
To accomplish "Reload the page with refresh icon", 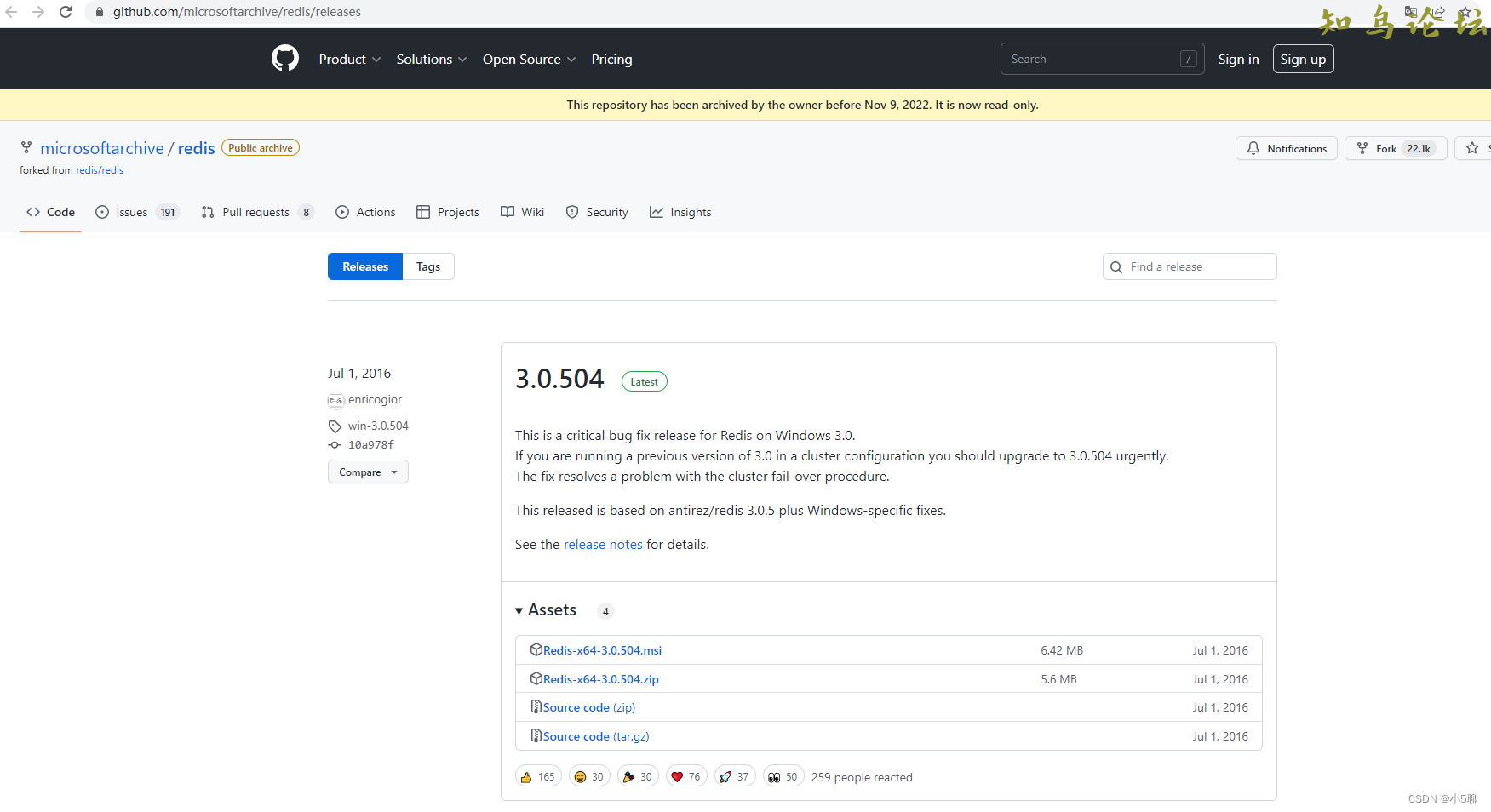I will coord(66,12).
